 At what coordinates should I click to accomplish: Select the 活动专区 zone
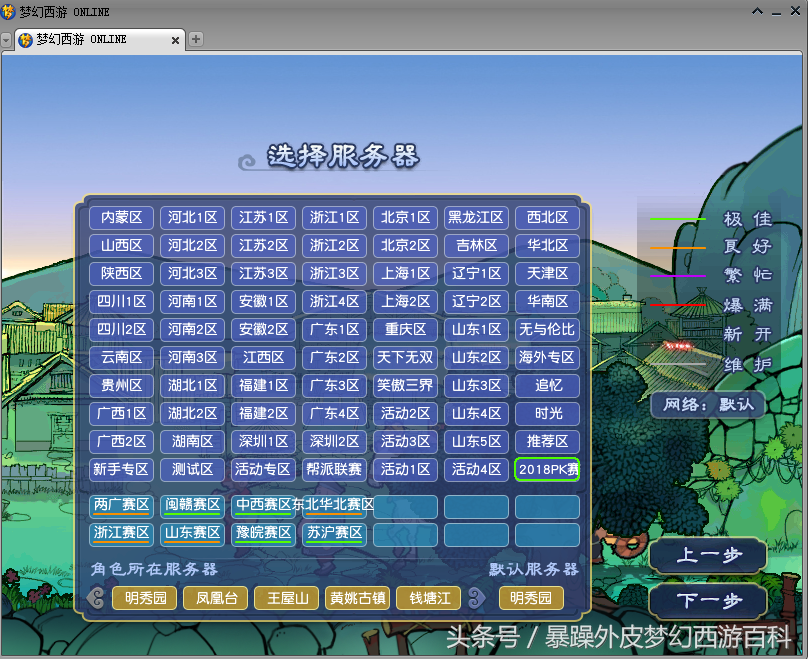pyautogui.click(x=263, y=469)
